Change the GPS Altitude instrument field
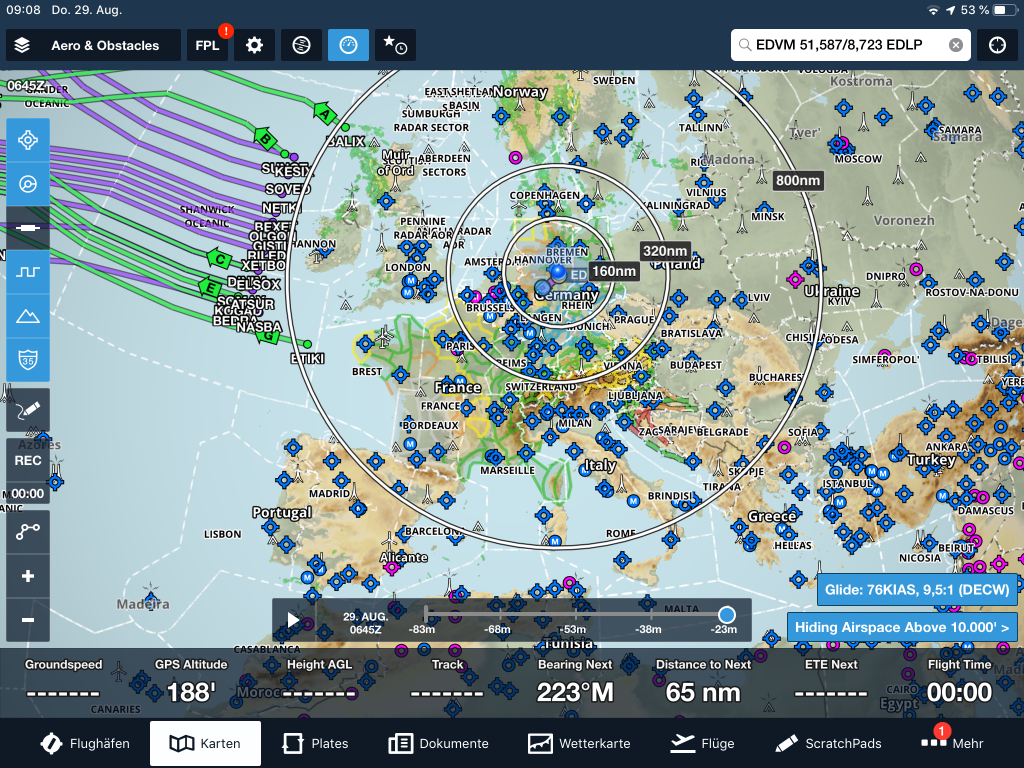The width and height of the screenshot is (1024, 768). pyautogui.click(x=191, y=682)
